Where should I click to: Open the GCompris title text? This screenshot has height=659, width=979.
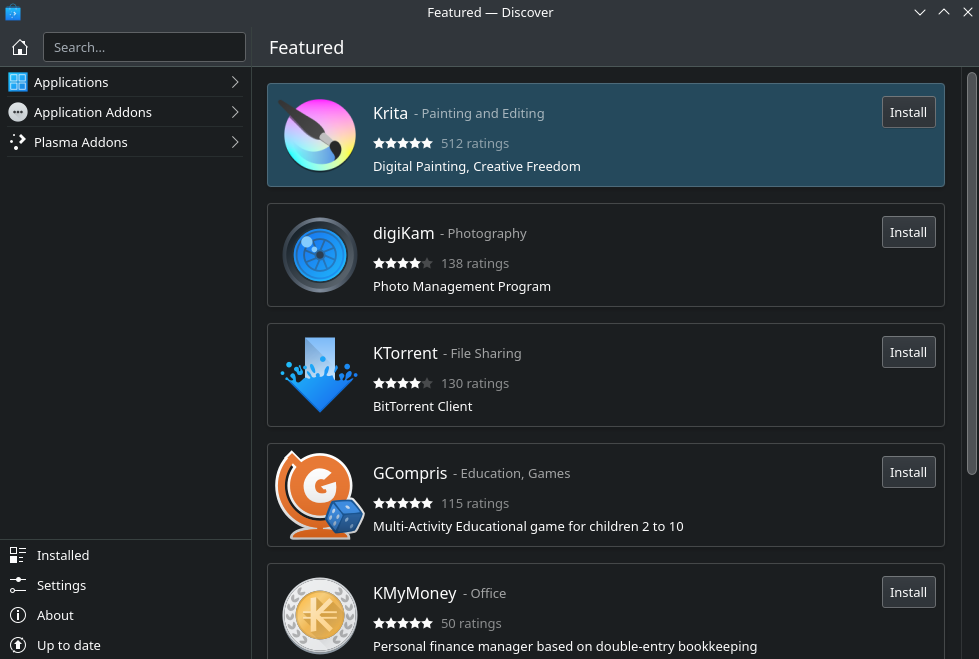coord(410,473)
